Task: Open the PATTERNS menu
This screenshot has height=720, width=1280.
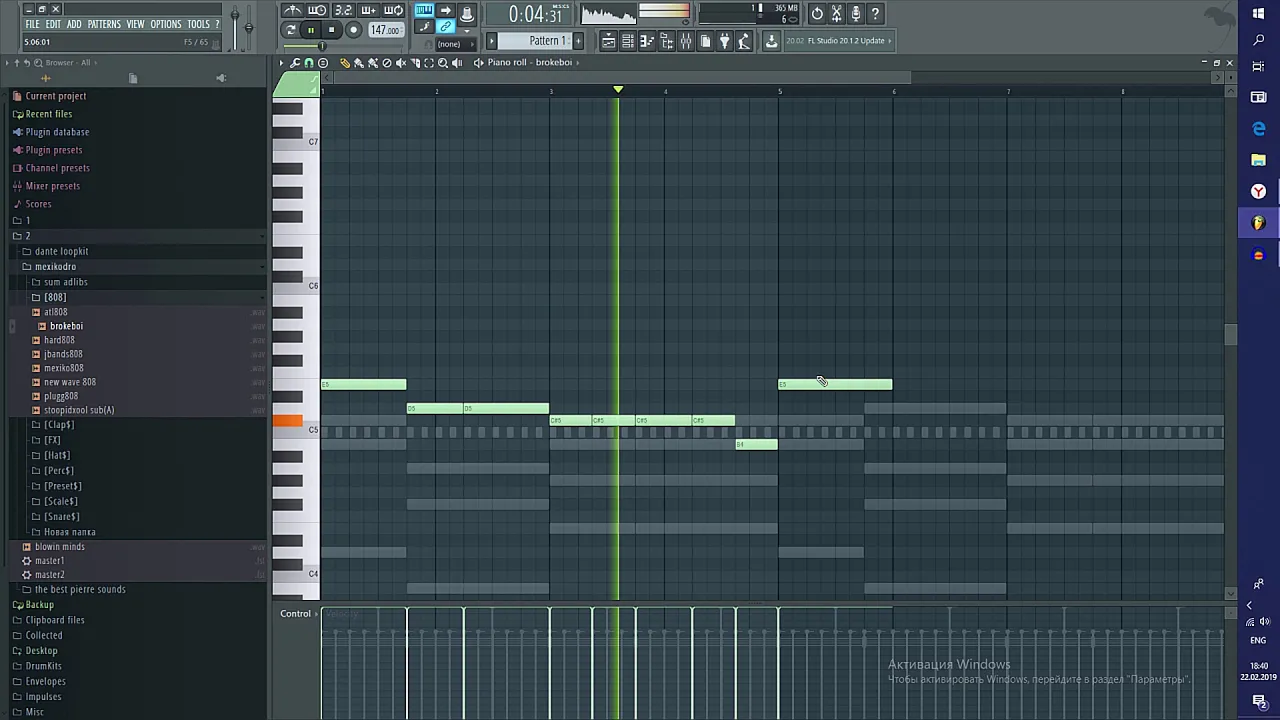Action: pos(104,24)
